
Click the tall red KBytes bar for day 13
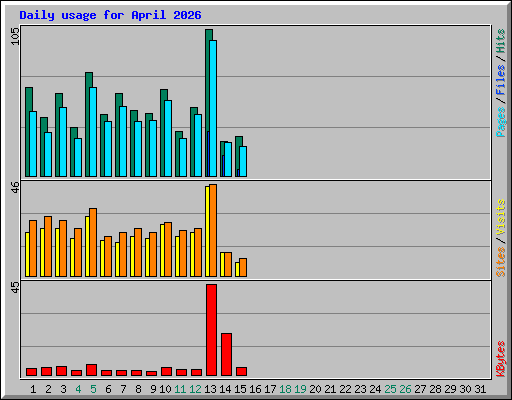(x=211, y=330)
